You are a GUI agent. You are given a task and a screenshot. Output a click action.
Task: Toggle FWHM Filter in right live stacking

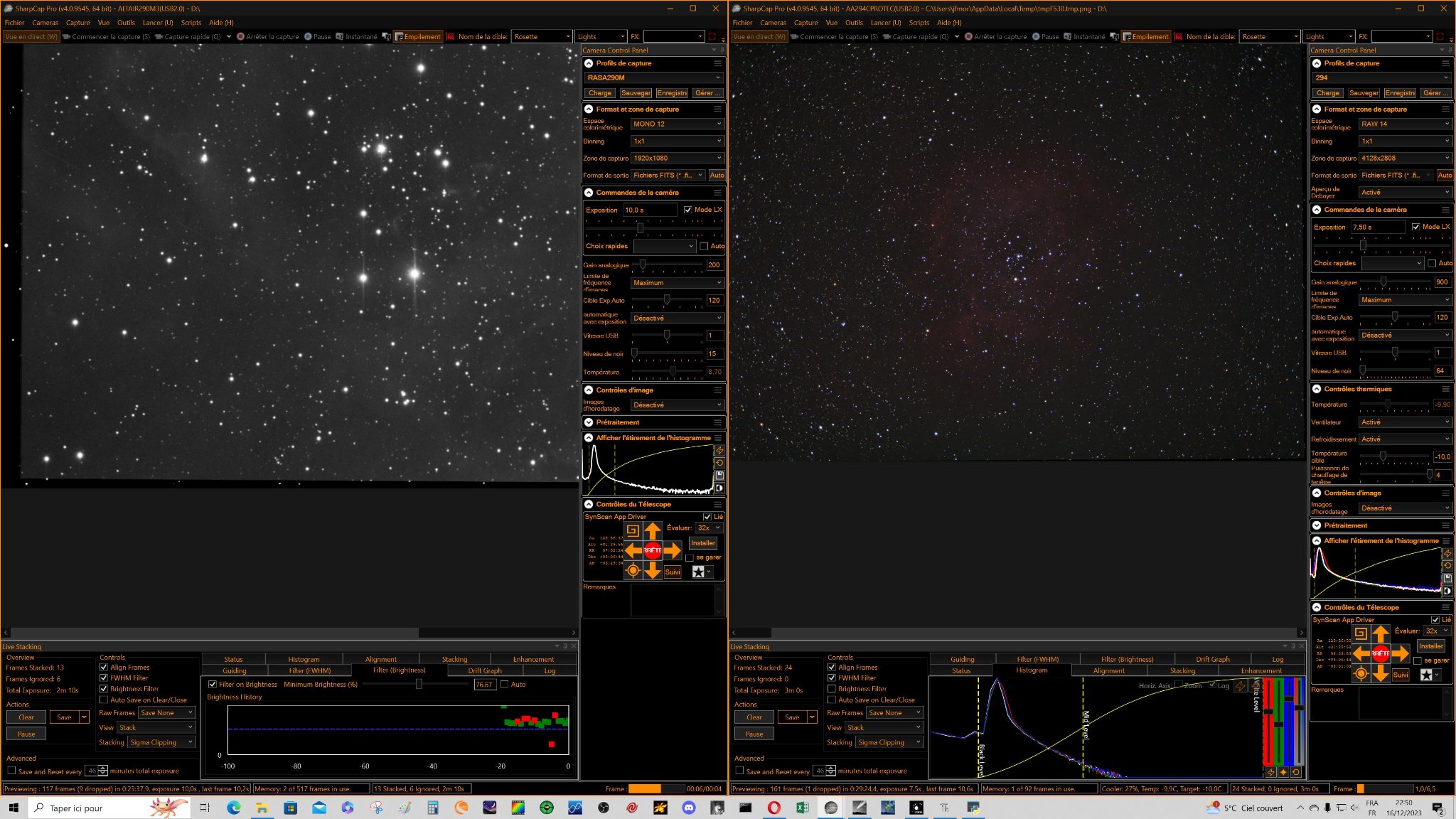[832, 678]
